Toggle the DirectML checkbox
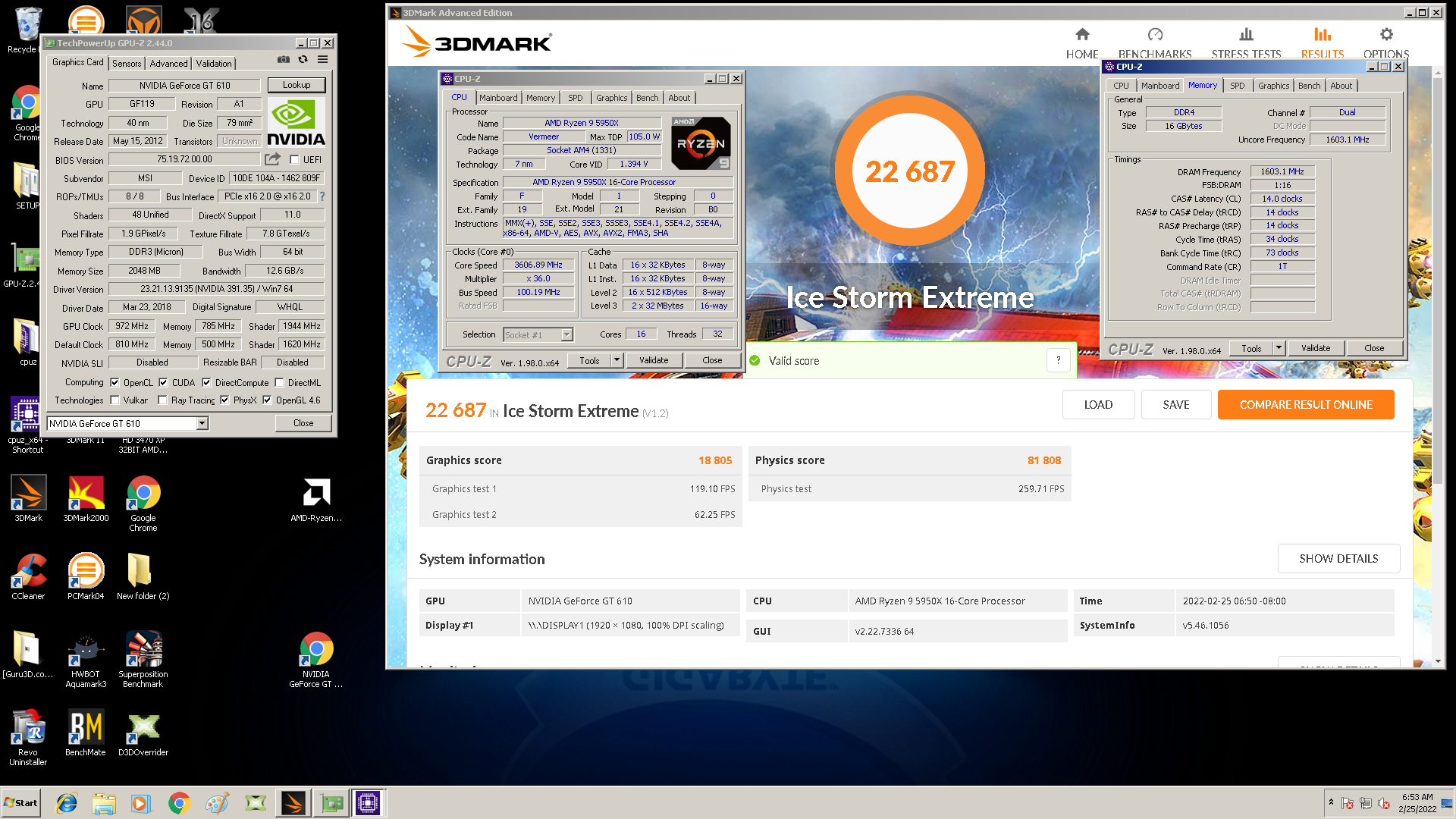The image size is (1456, 819). pos(279,383)
